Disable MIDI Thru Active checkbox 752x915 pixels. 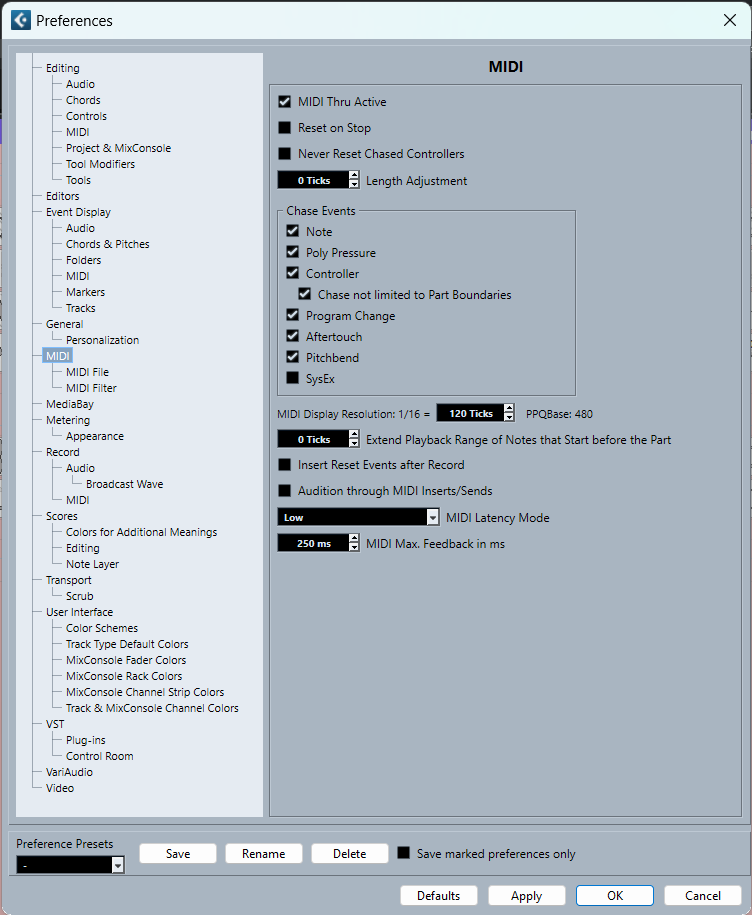point(285,102)
